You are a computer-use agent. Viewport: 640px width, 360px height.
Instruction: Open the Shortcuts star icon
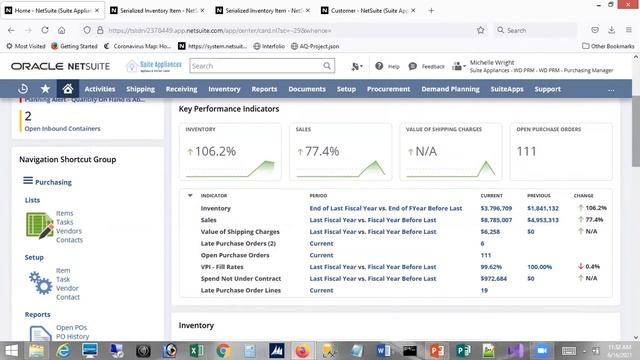(x=45, y=89)
